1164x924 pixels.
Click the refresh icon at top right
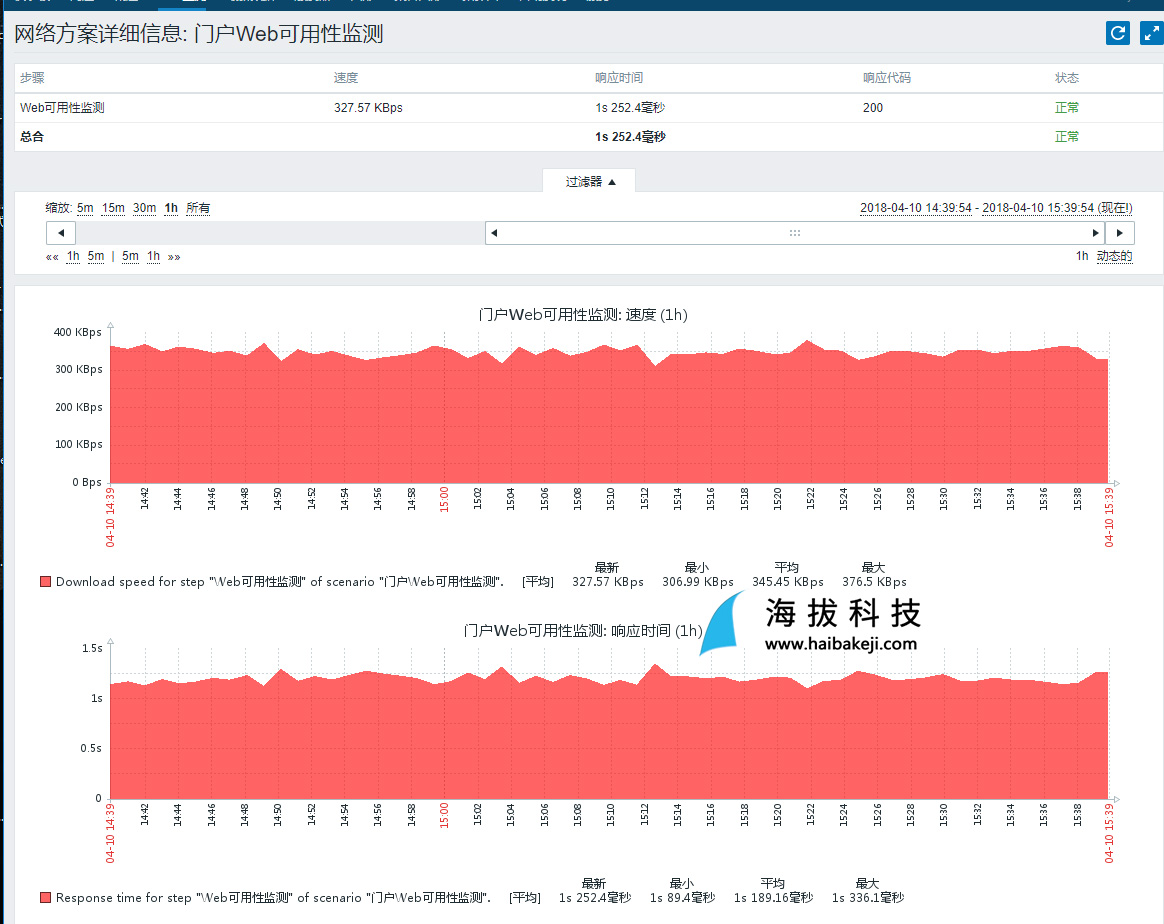1117,33
